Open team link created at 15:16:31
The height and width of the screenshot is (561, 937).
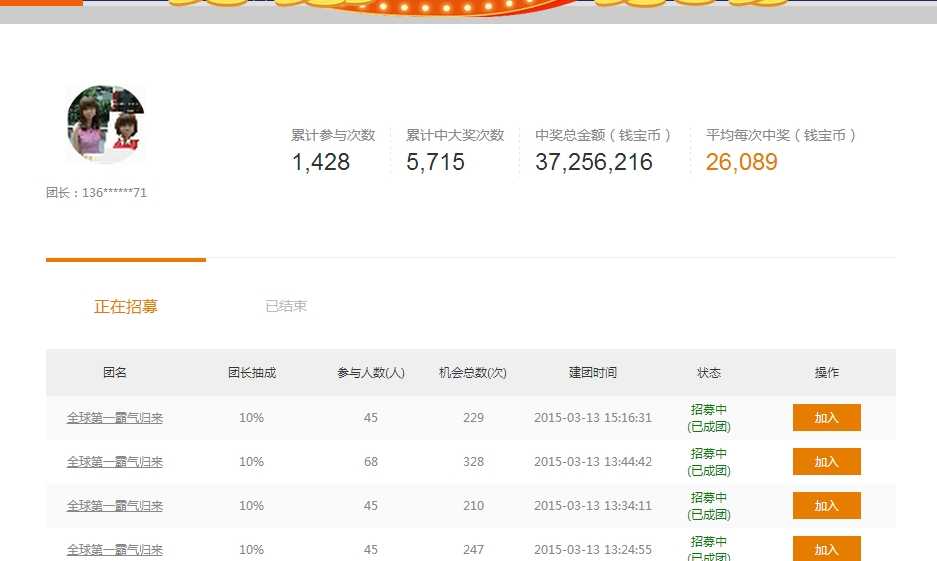(115, 418)
